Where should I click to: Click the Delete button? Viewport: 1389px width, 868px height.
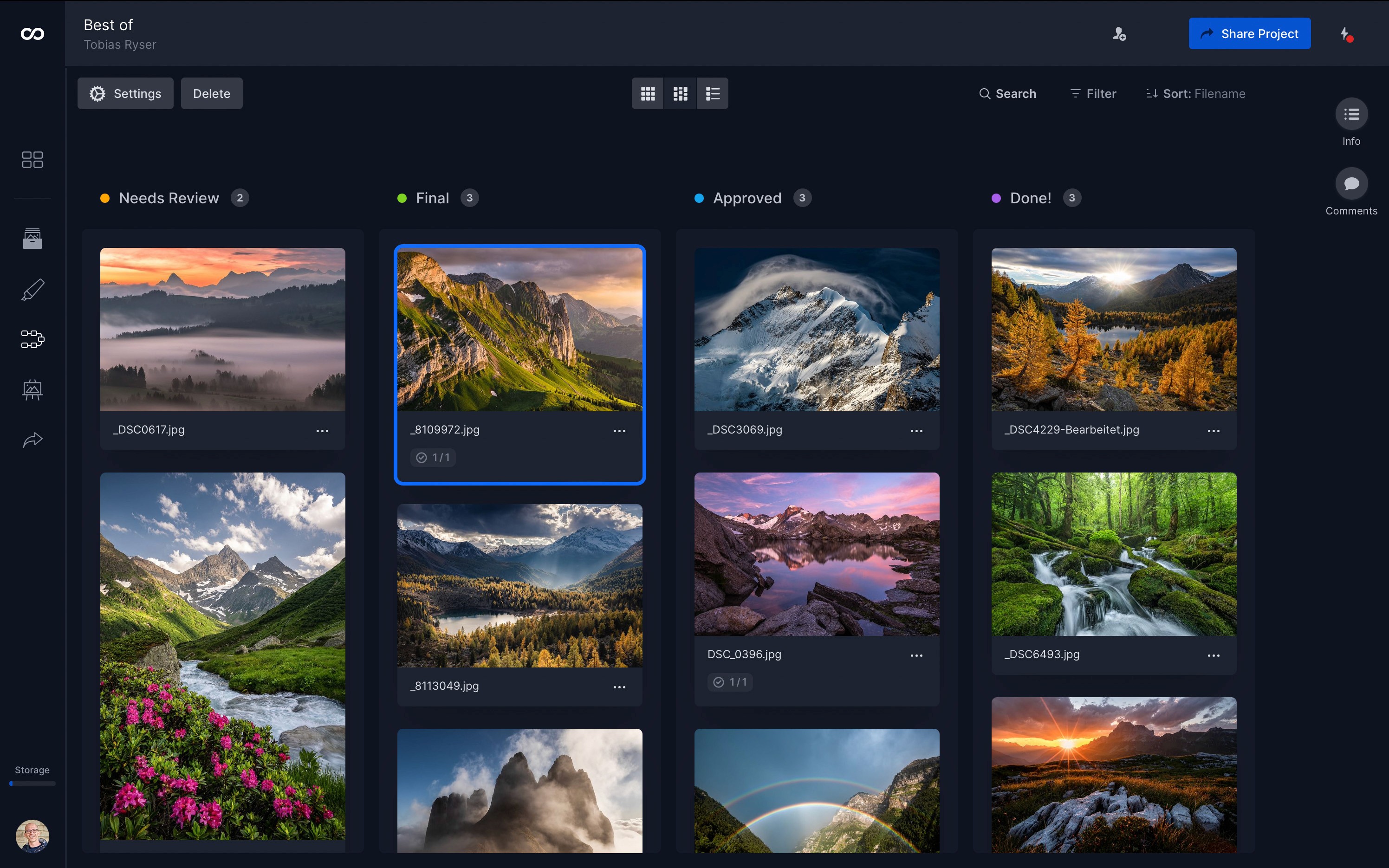211,94
